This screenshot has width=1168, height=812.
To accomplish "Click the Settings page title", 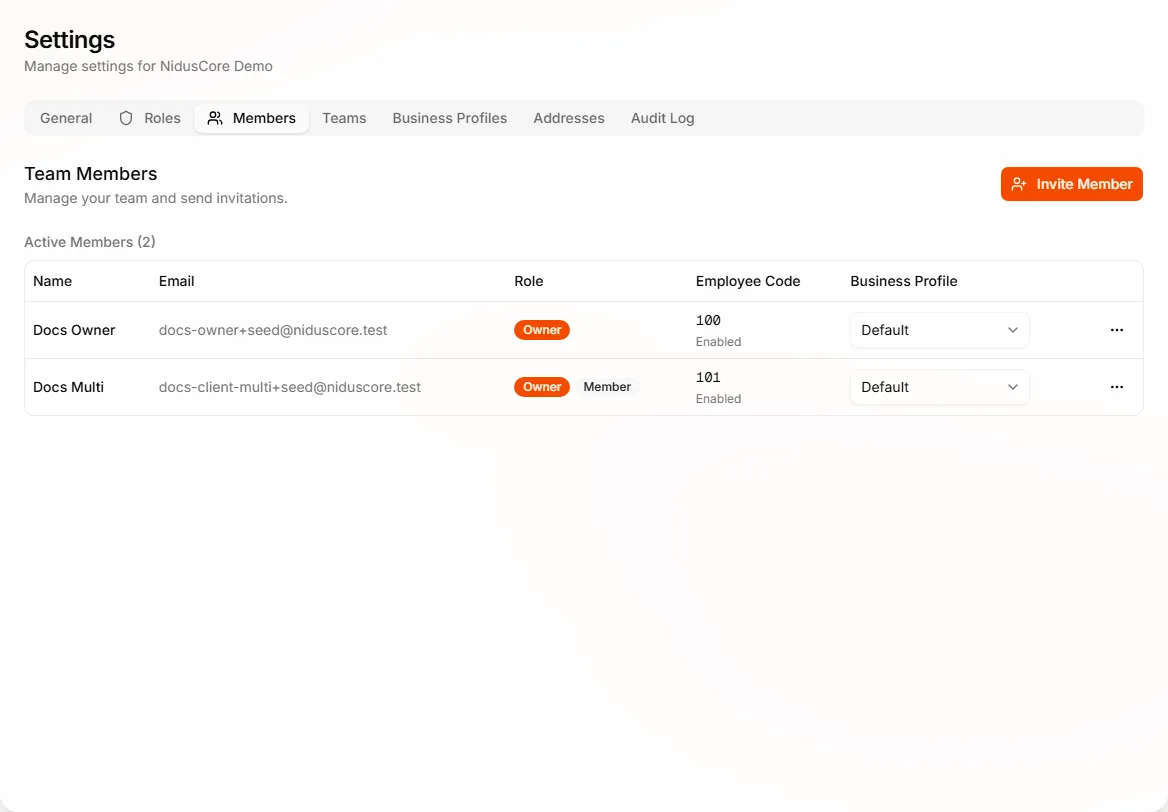I will (70, 39).
